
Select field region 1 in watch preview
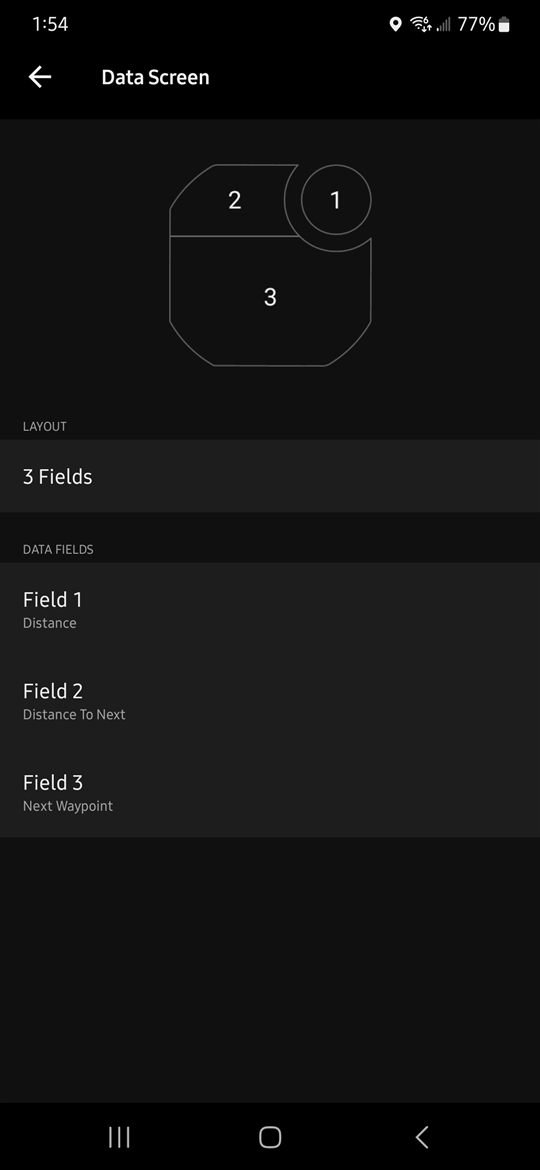pos(336,199)
